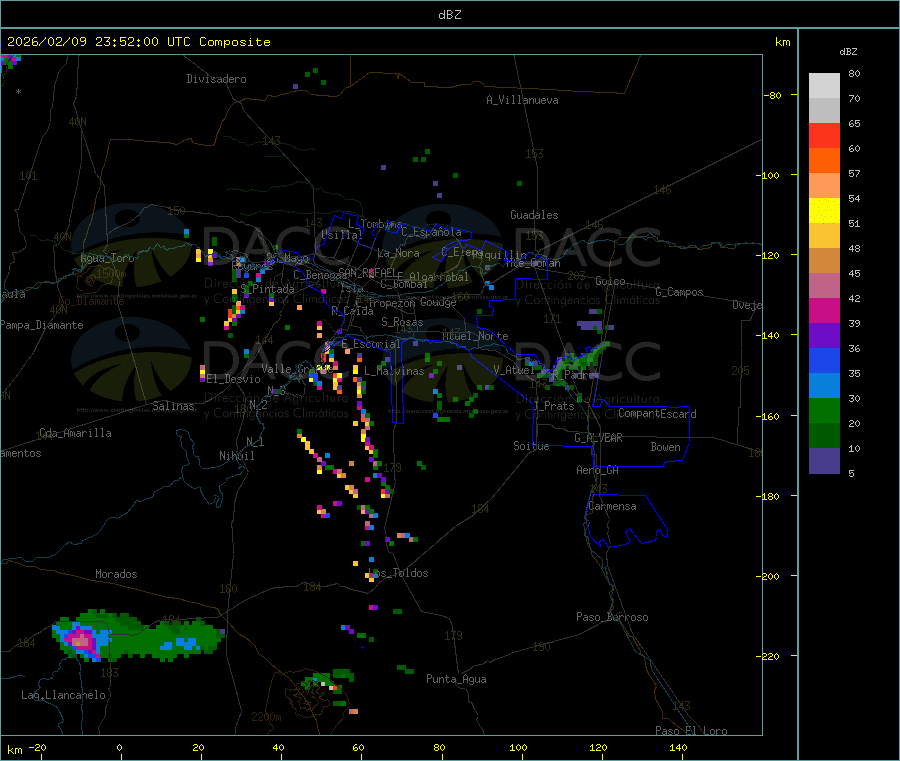
Task: Pick the magenta 39–42 dBZ legend swatch
Action: 824,310
